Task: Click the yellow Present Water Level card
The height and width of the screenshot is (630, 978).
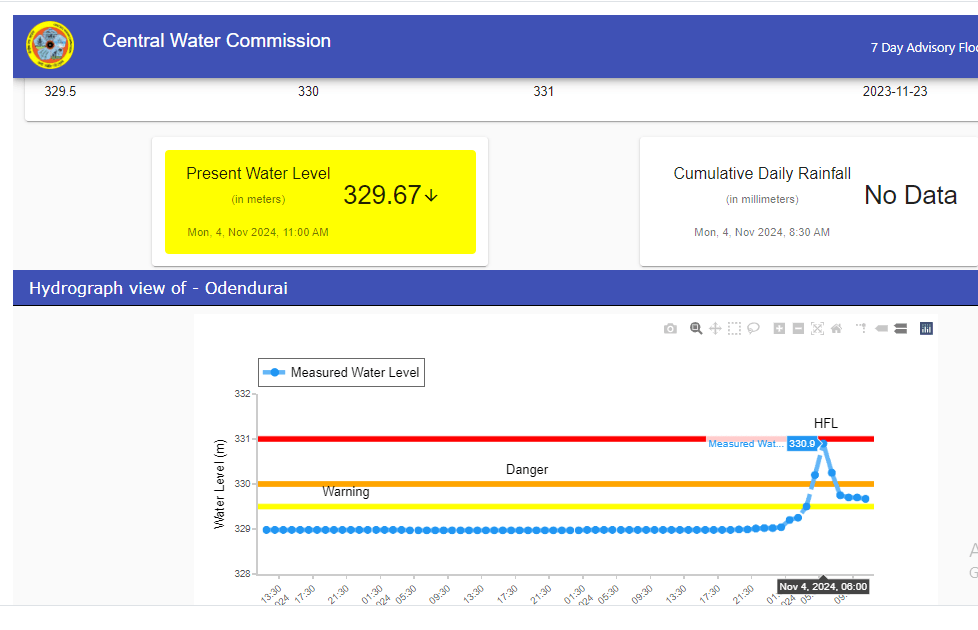Action: pyautogui.click(x=320, y=201)
